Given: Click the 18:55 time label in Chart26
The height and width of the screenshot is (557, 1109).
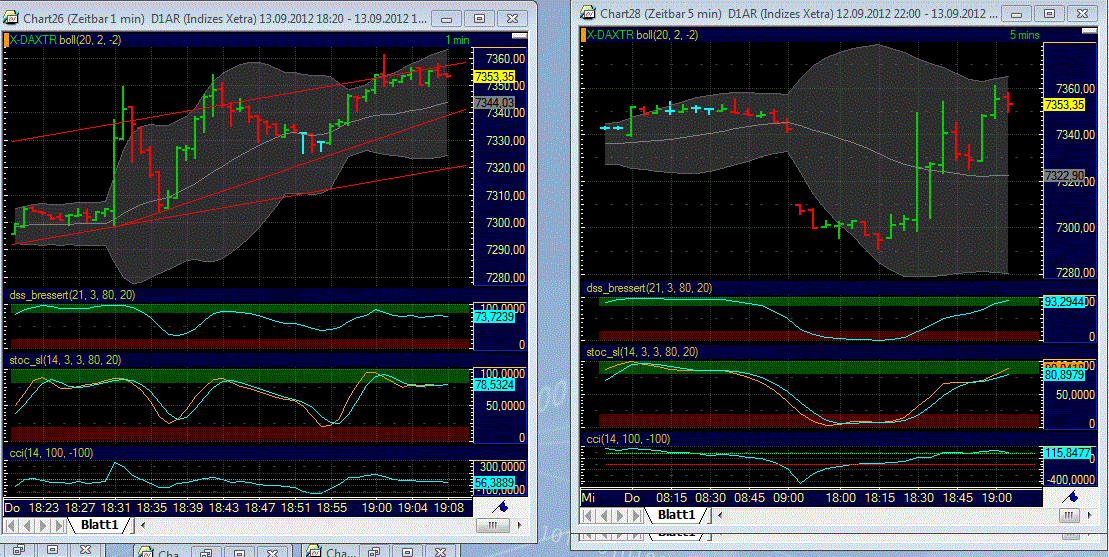Looking at the screenshot, I should point(332,508).
